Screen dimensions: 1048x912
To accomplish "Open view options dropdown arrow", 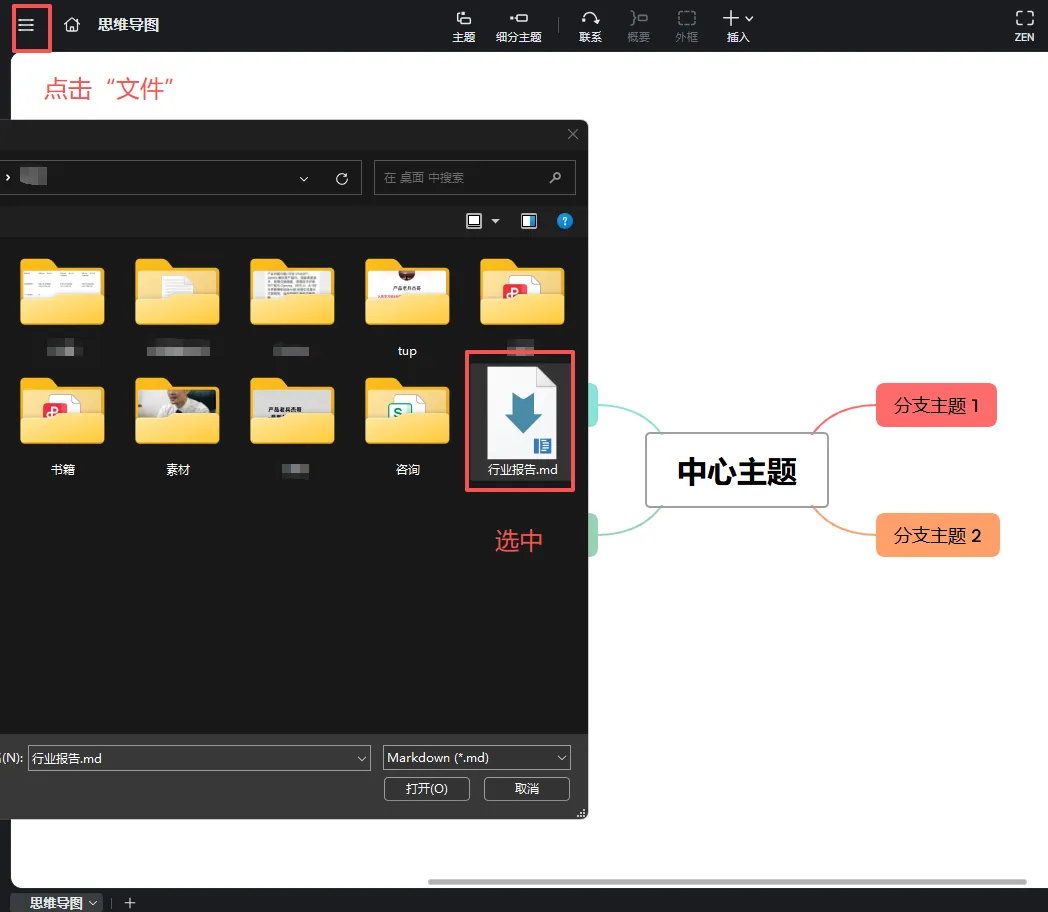I will pos(495,221).
